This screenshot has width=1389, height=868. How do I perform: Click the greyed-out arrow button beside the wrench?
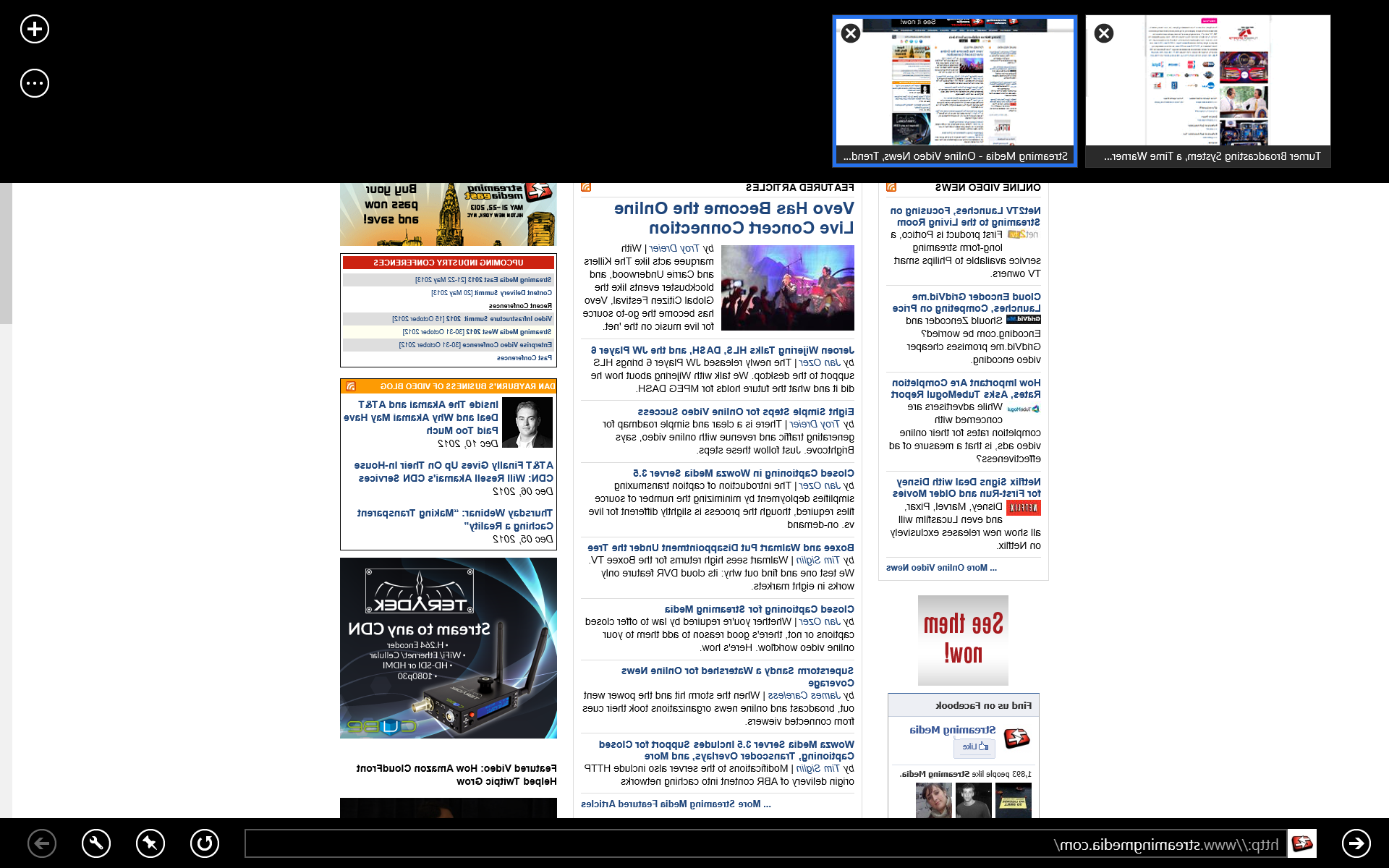(x=42, y=843)
